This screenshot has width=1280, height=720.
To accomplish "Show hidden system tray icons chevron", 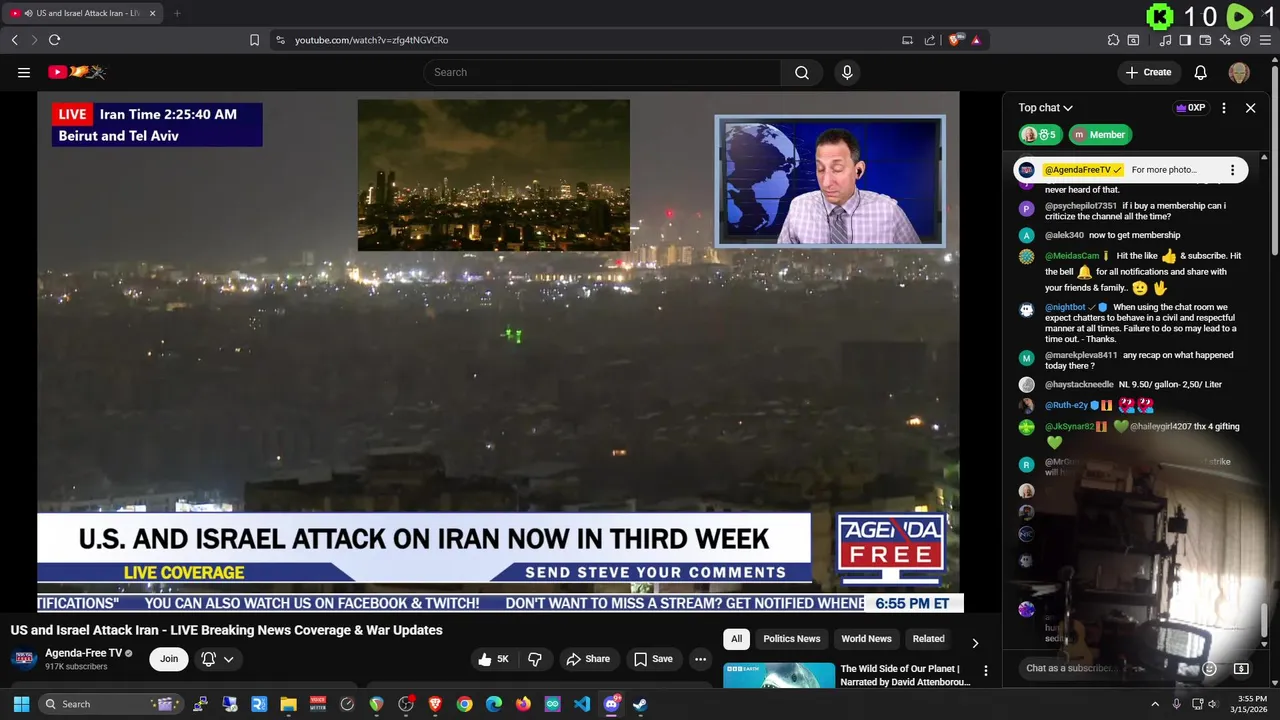I will [1155, 704].
